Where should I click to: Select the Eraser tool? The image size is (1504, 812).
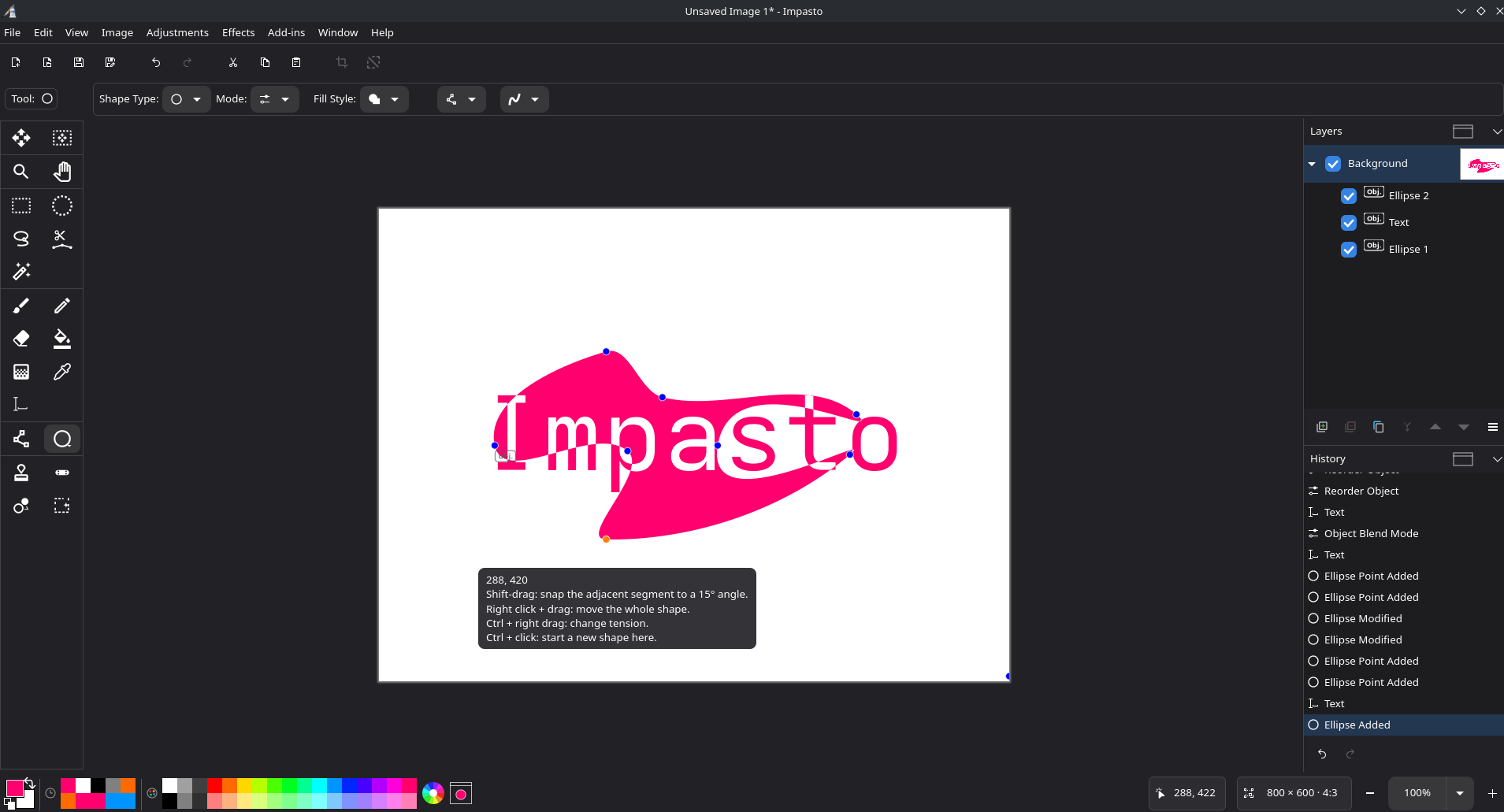(x=21, y=339)
